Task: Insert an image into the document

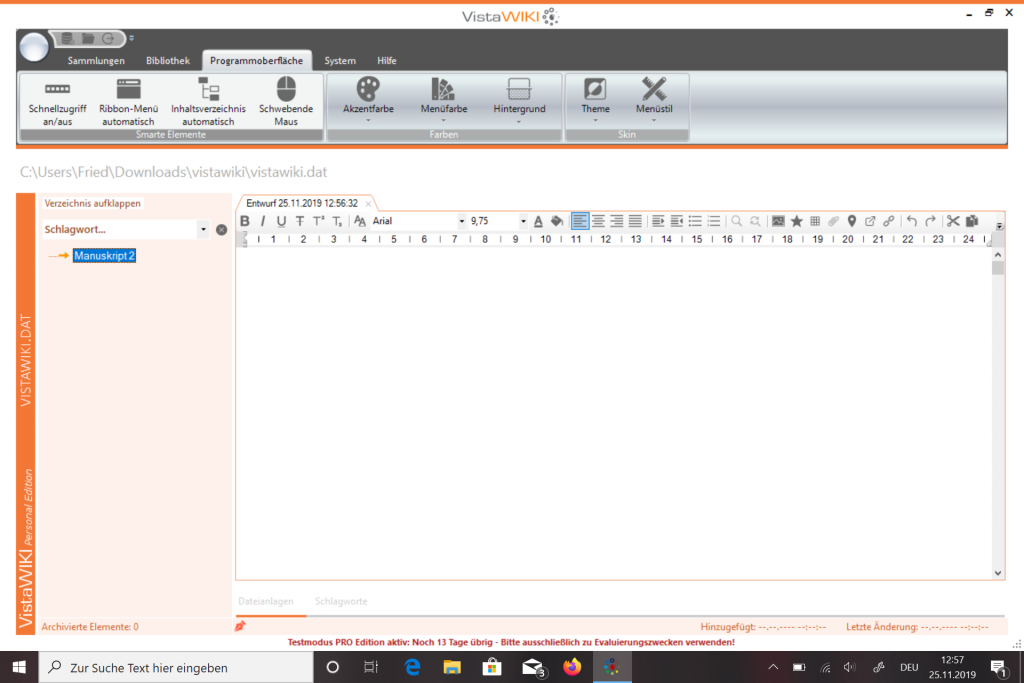Action: (778, 221)
